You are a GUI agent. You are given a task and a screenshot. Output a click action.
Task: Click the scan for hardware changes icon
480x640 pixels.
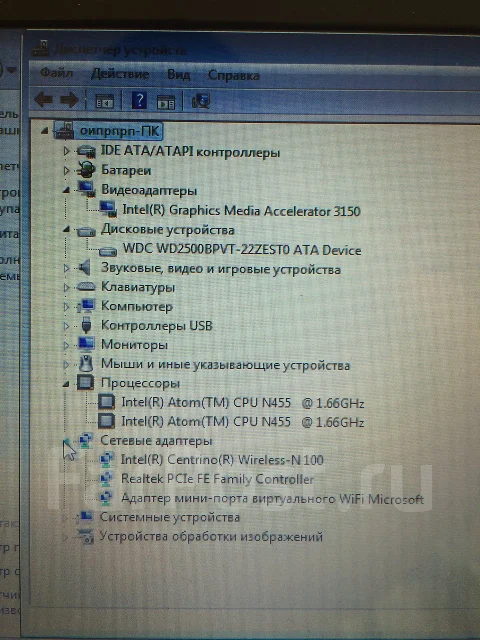(201, 101)
